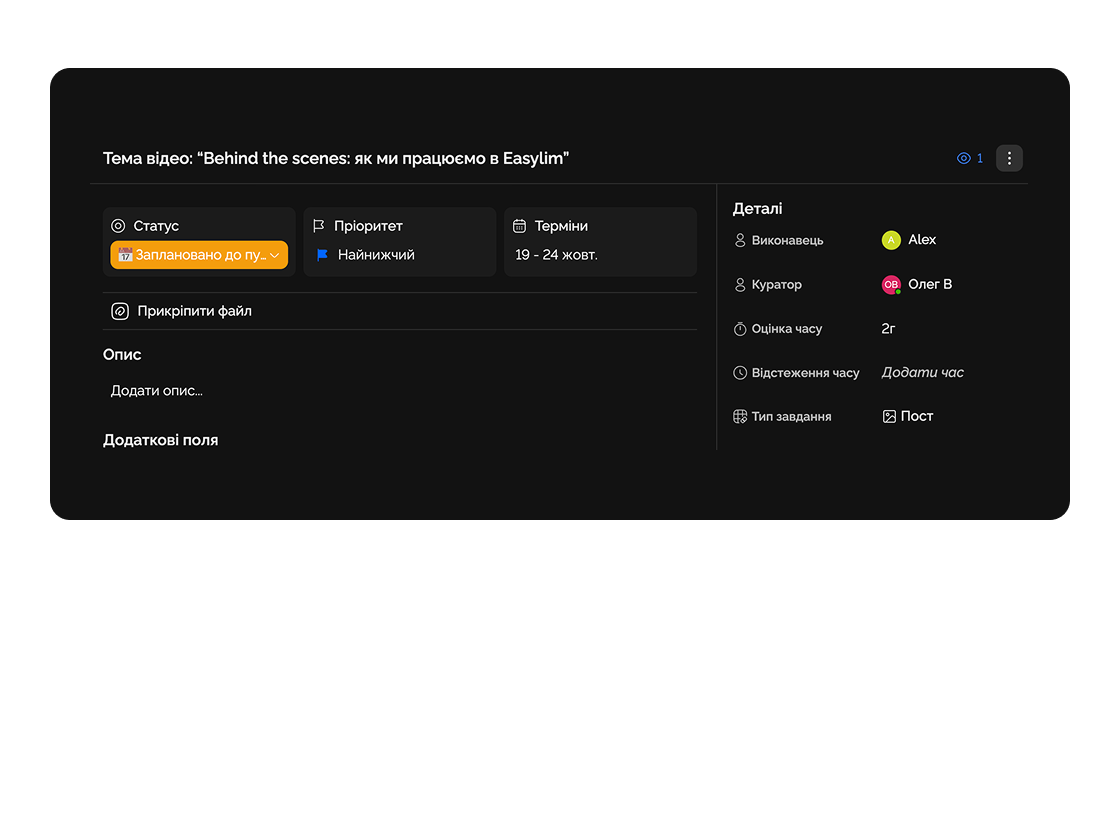Click Додати час to log time

click(x=922, y=372)
